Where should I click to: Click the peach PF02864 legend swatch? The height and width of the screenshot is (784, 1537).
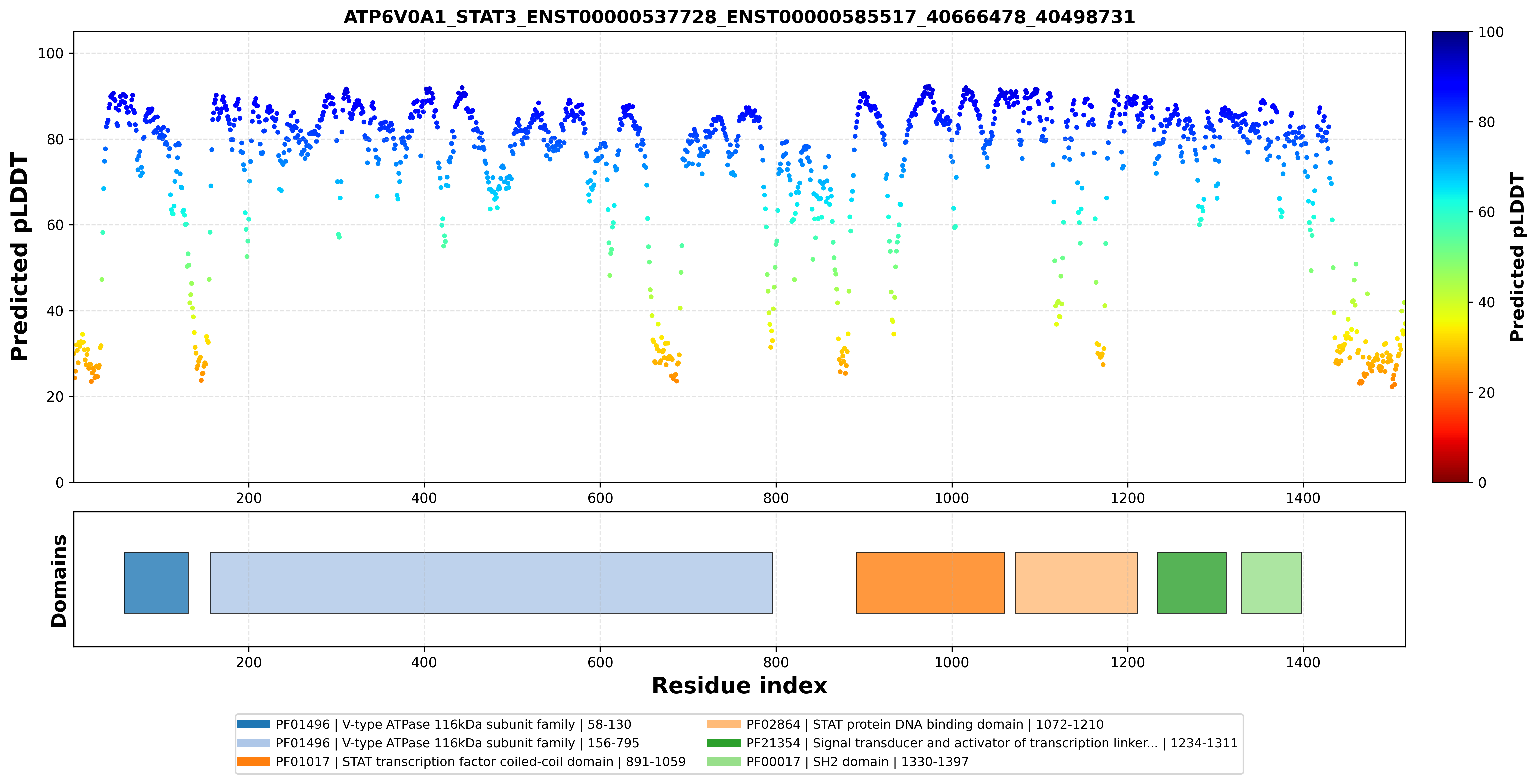pos(724,724)
